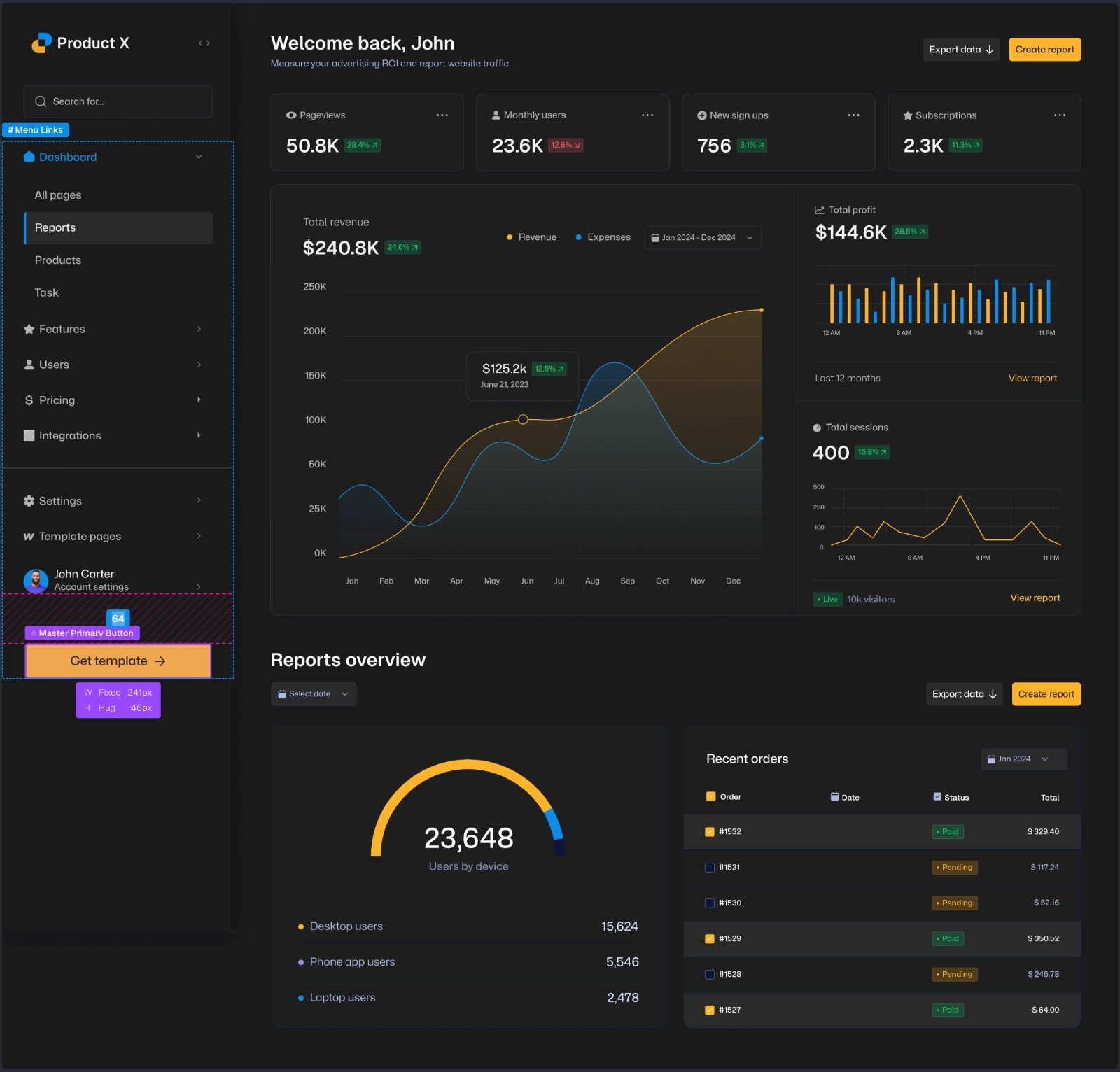Click the search magnifier icon
Screen dimensions: 1120x1072
41,101
